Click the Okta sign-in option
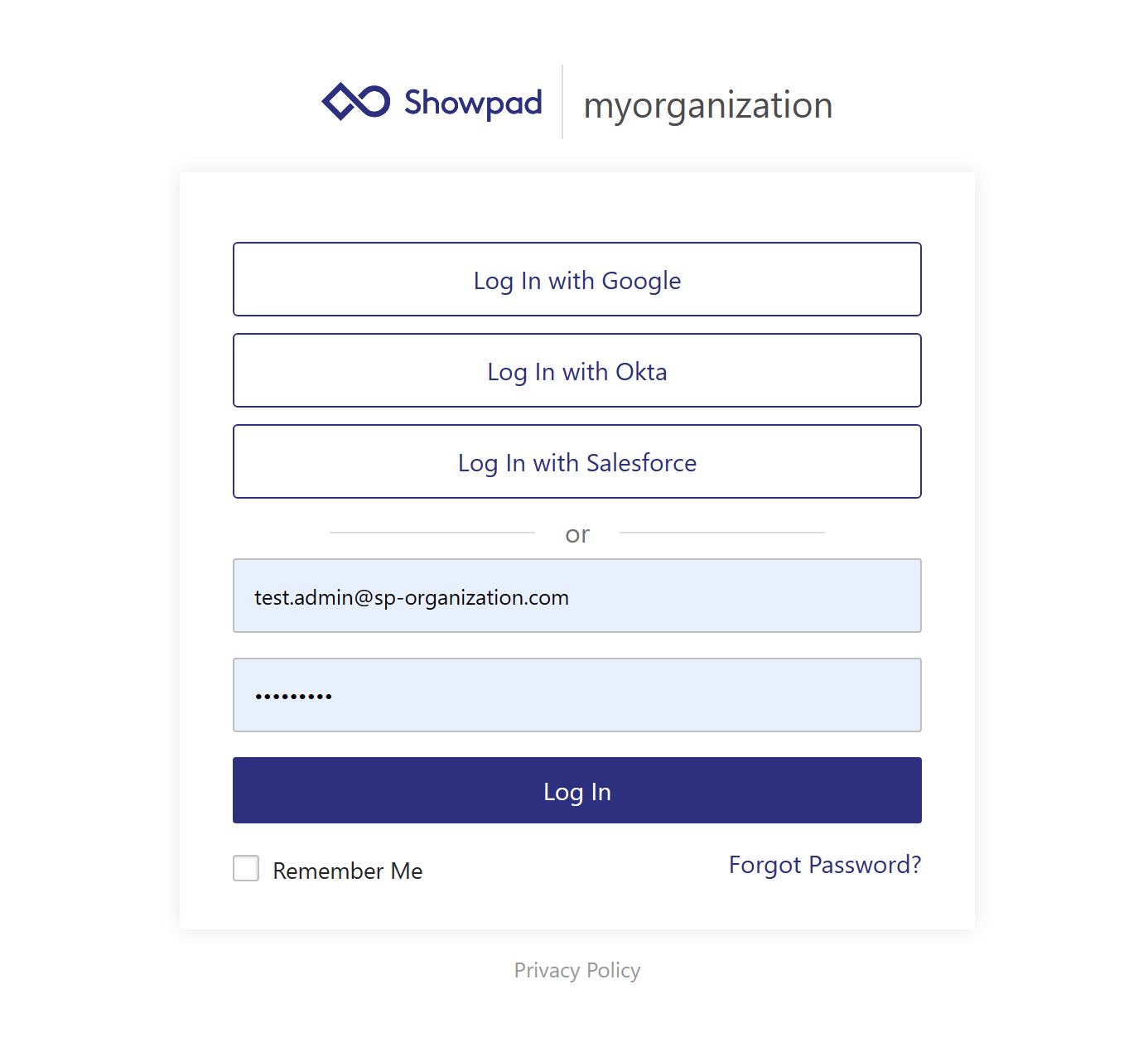The height and width of the screenshot is (1052, 1148). 577,371
